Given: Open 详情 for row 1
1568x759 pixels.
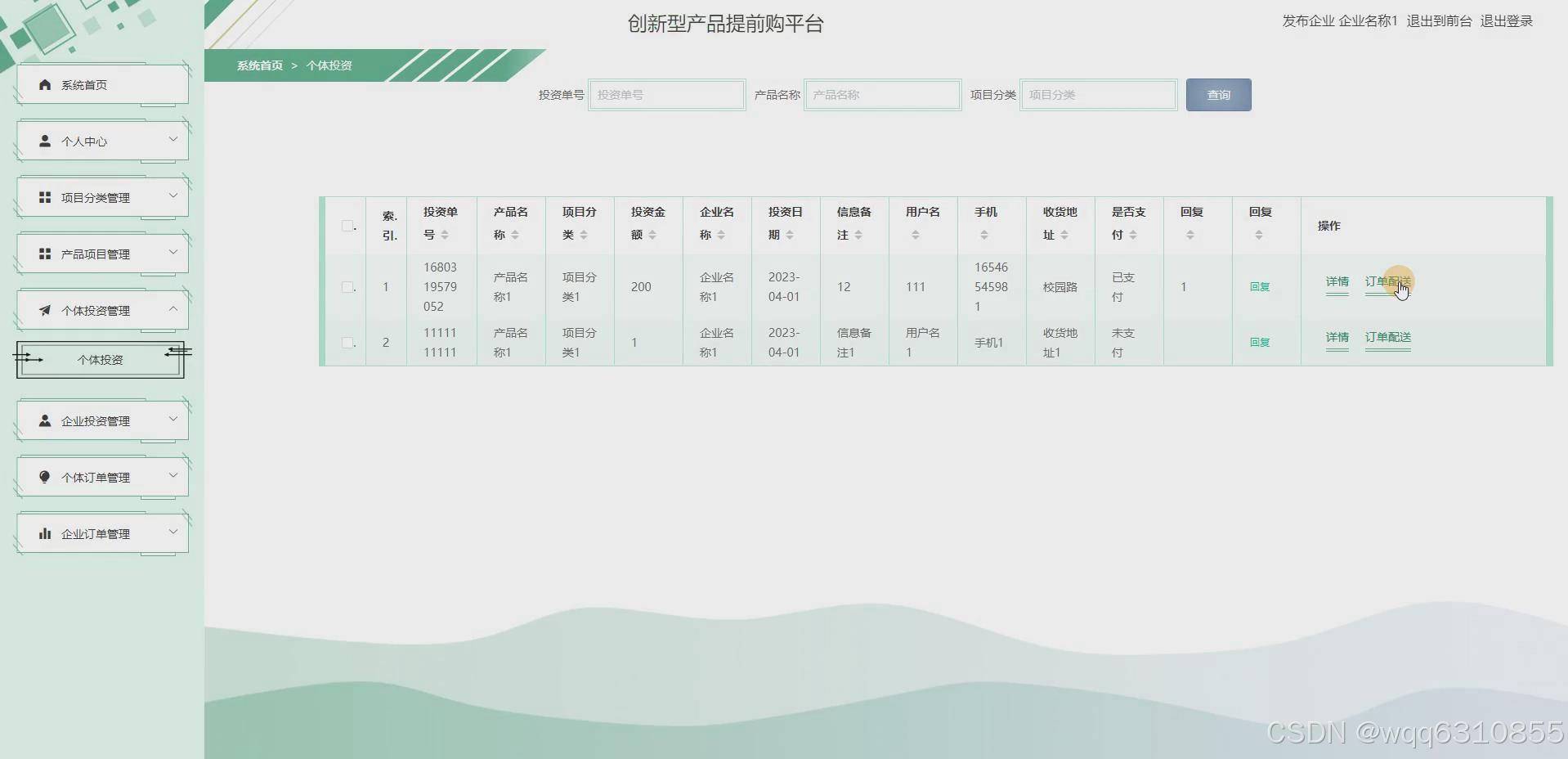Looking at the screenshot, I should (x=1337, y=282).
